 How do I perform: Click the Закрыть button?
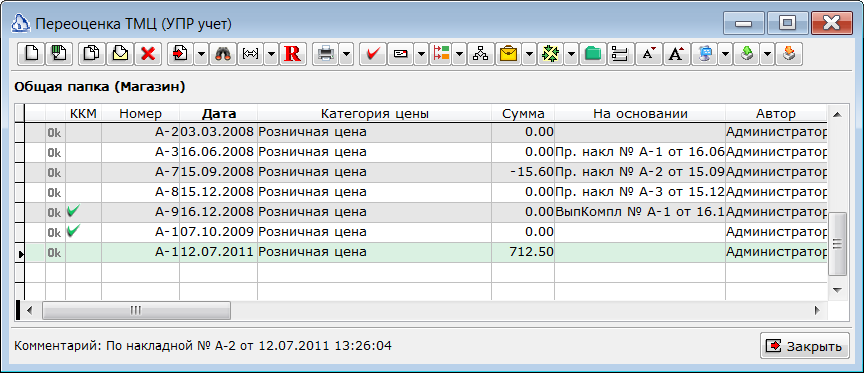click(x=804, y=346)
